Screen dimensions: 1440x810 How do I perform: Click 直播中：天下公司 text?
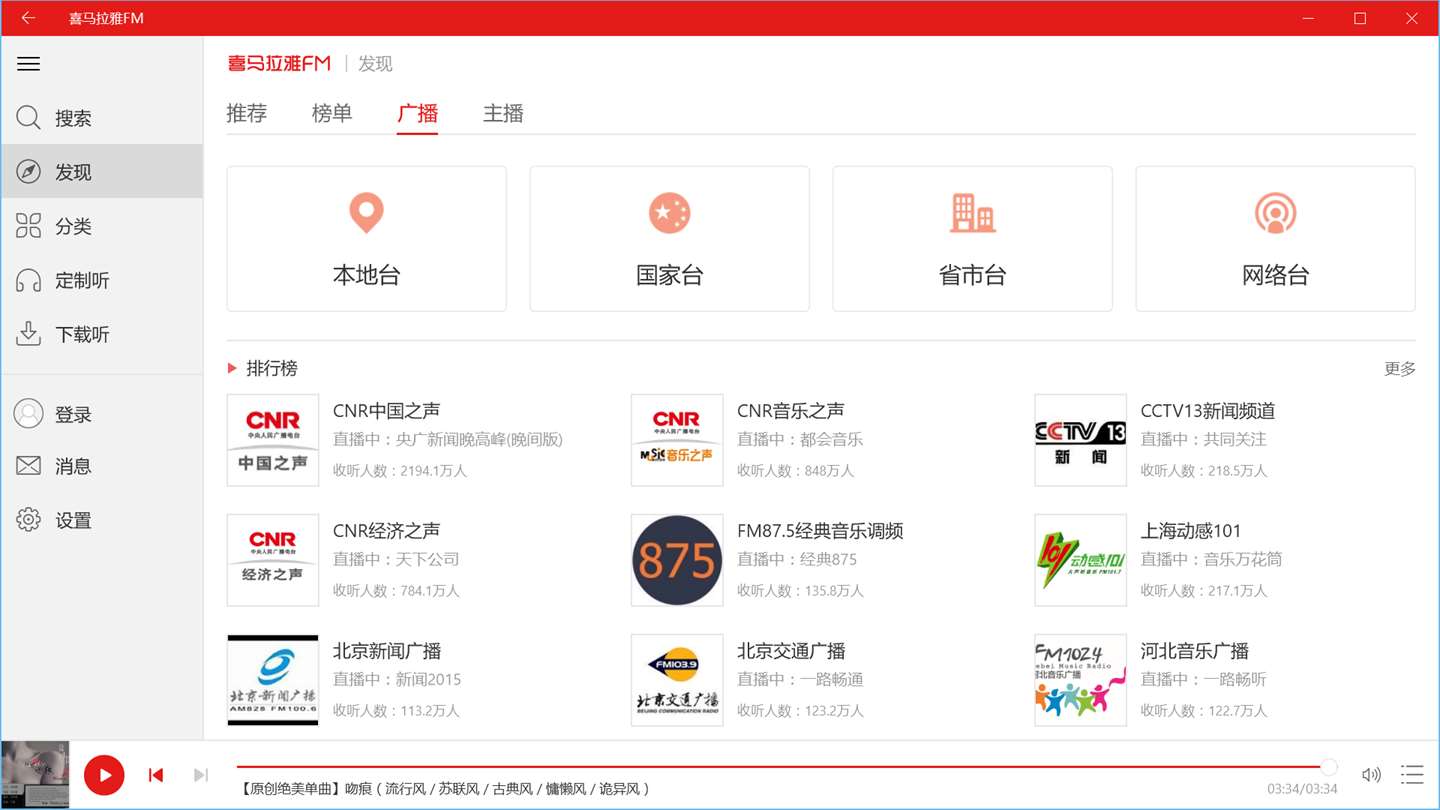pyautogui.click(x=396, y=560)
